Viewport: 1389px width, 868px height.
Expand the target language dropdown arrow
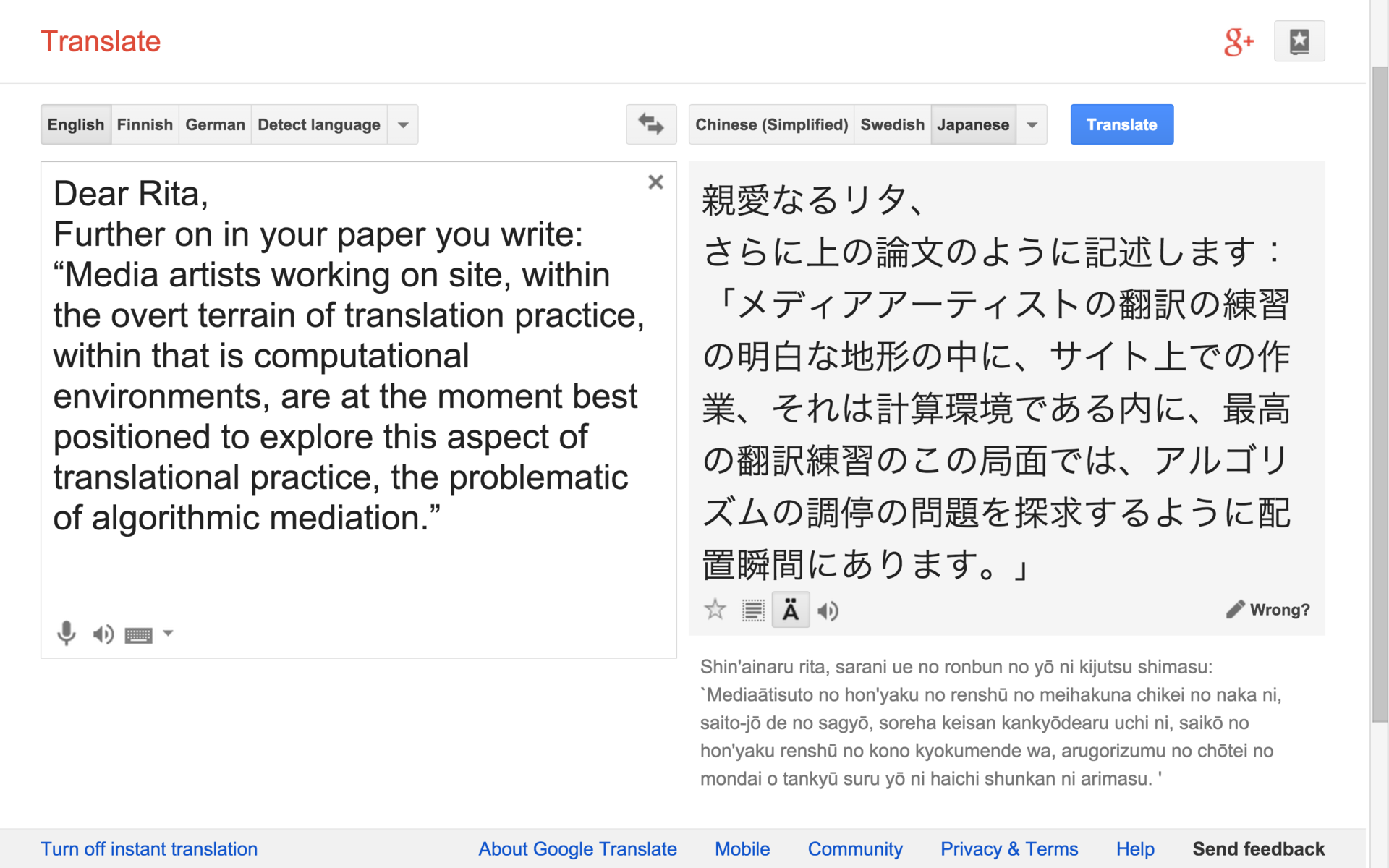point(1032,124)
